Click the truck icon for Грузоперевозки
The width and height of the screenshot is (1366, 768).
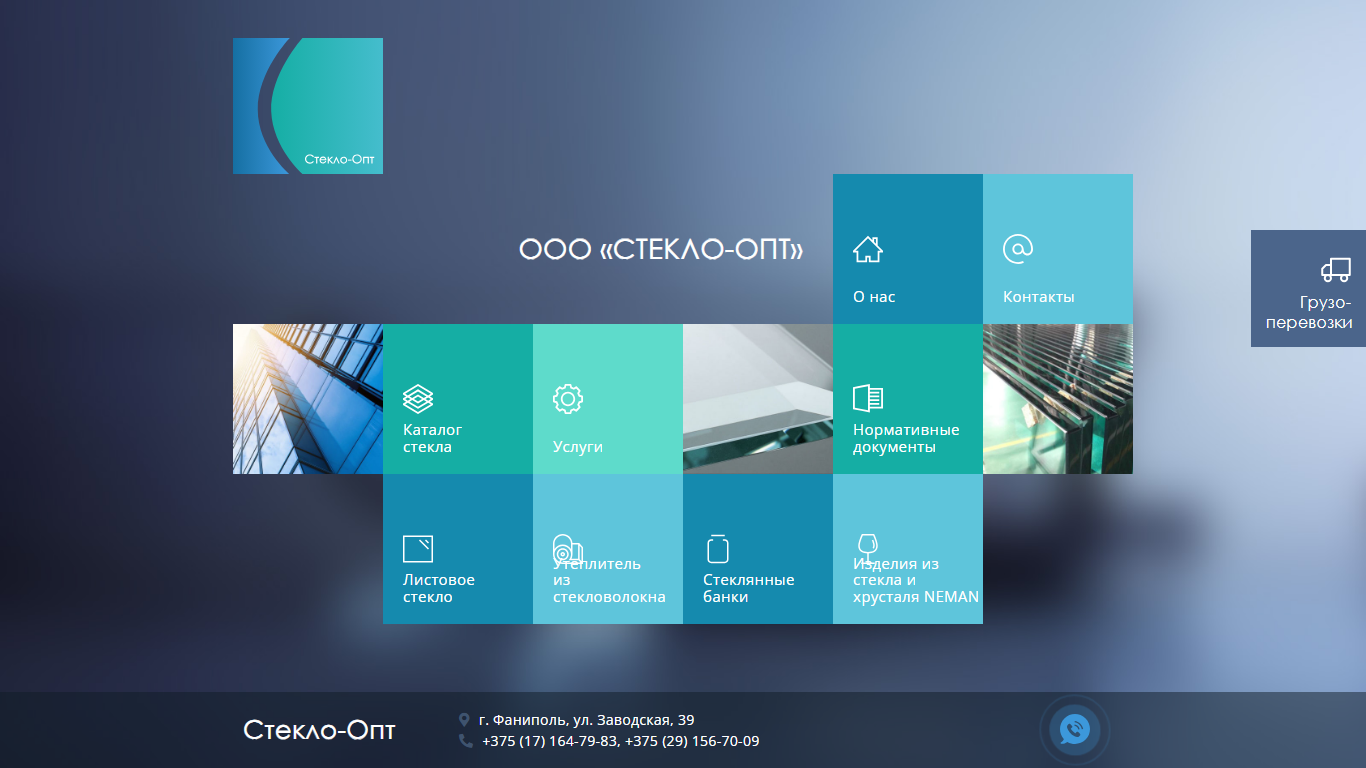click(x=1336, y=269)
